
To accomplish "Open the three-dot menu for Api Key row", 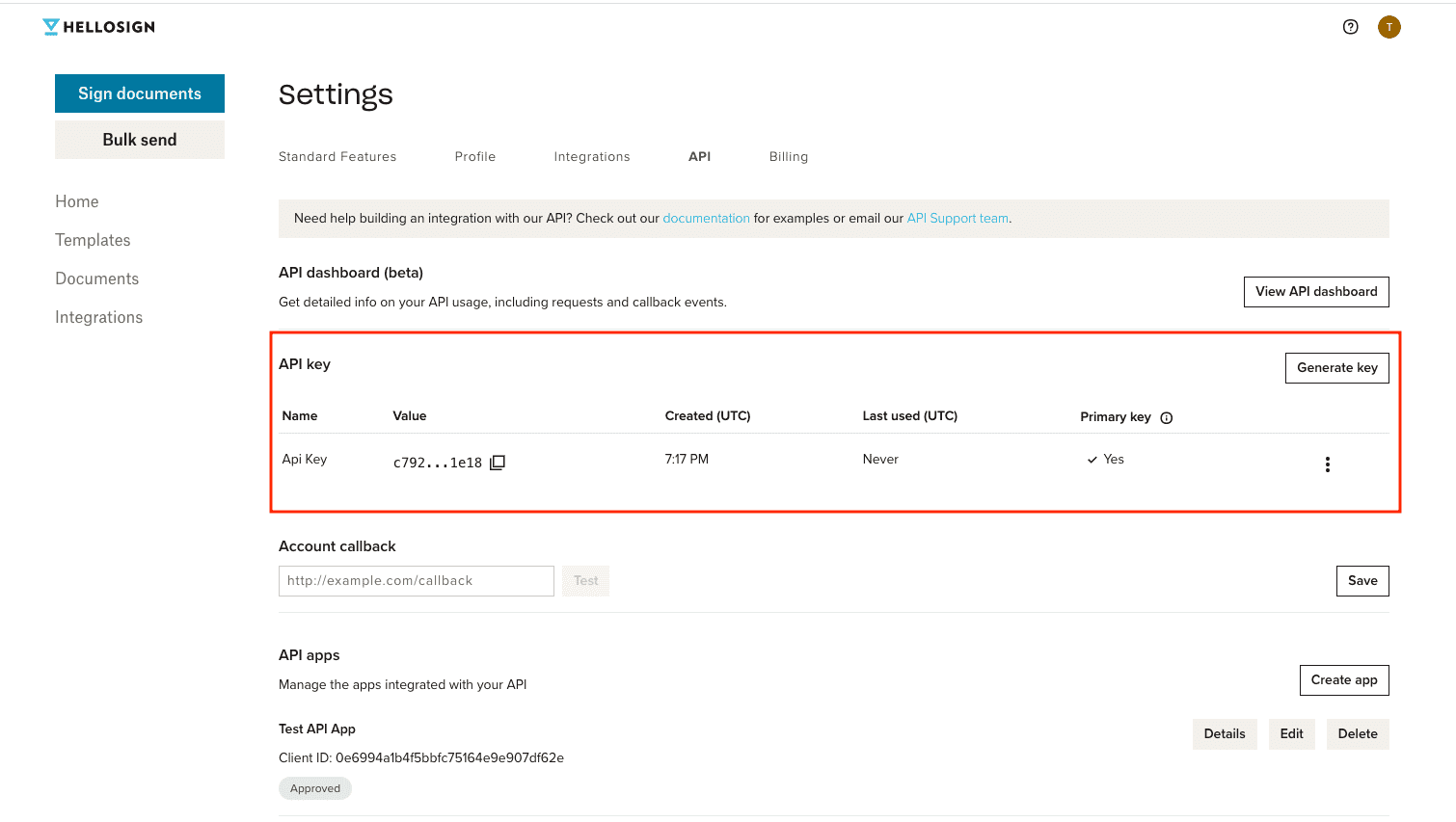I will pos(1327,464).
